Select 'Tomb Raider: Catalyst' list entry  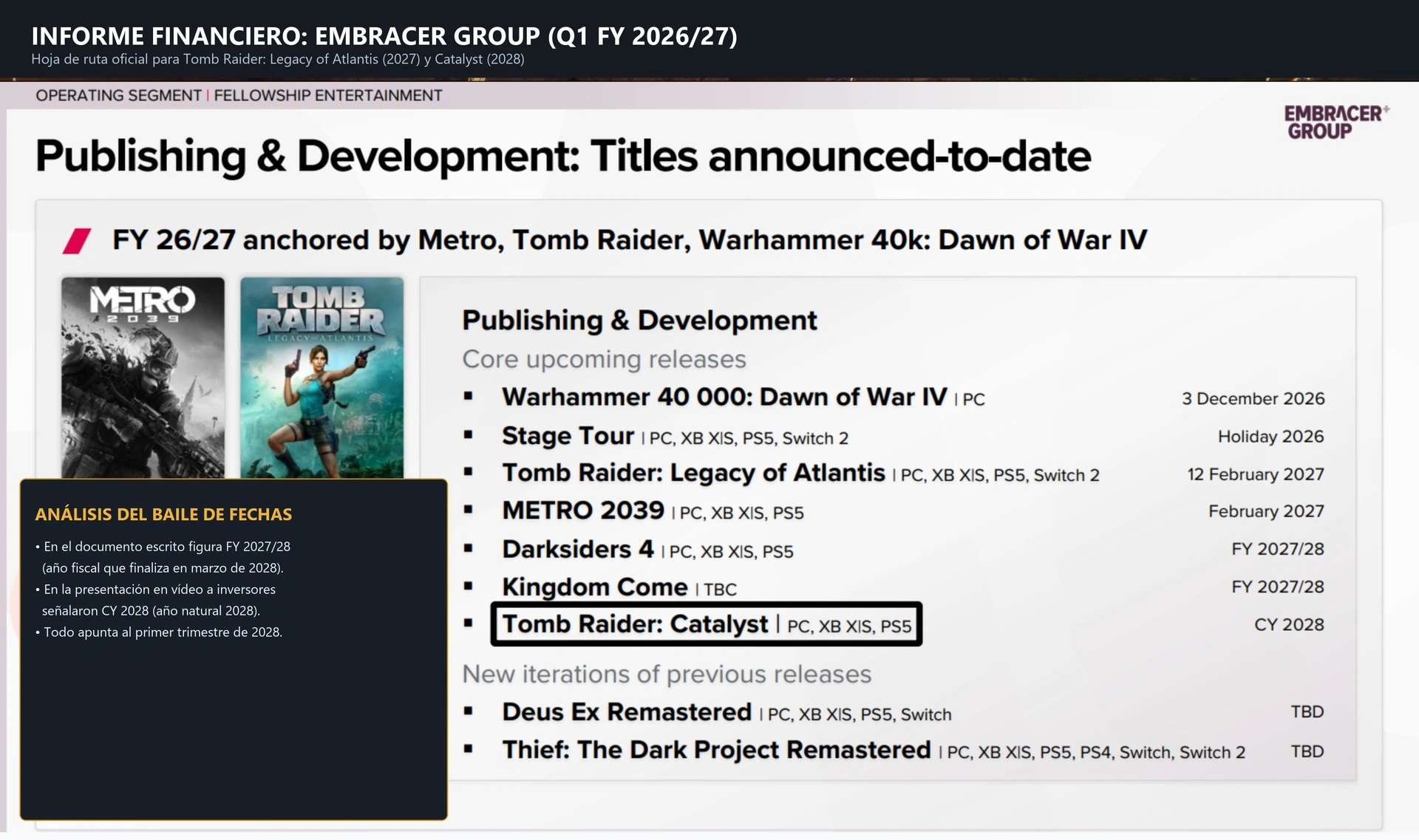pos(707,624)
